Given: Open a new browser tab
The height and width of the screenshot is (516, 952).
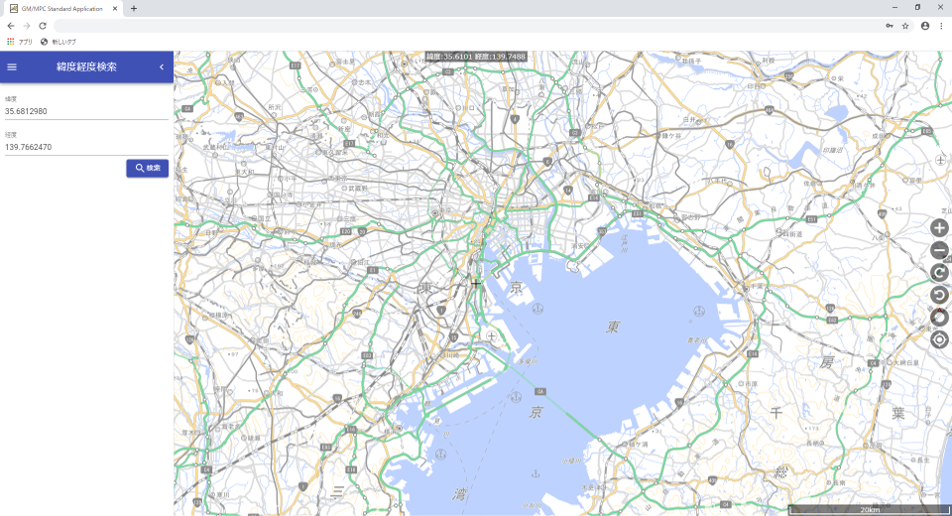Looking at the screenshot, I should [x=134, y=8].
